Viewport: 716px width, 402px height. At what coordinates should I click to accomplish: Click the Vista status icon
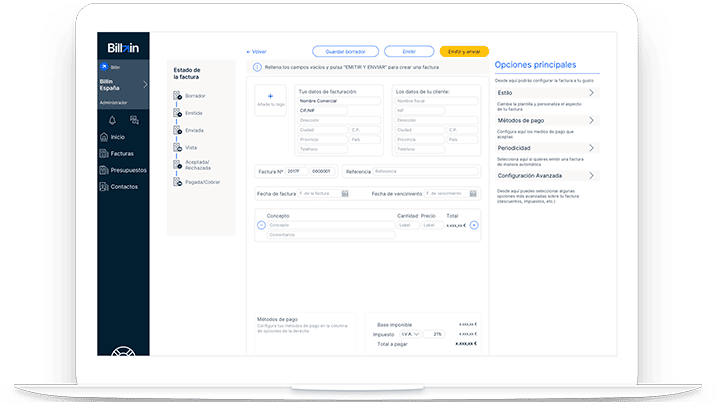pos(177,147)
